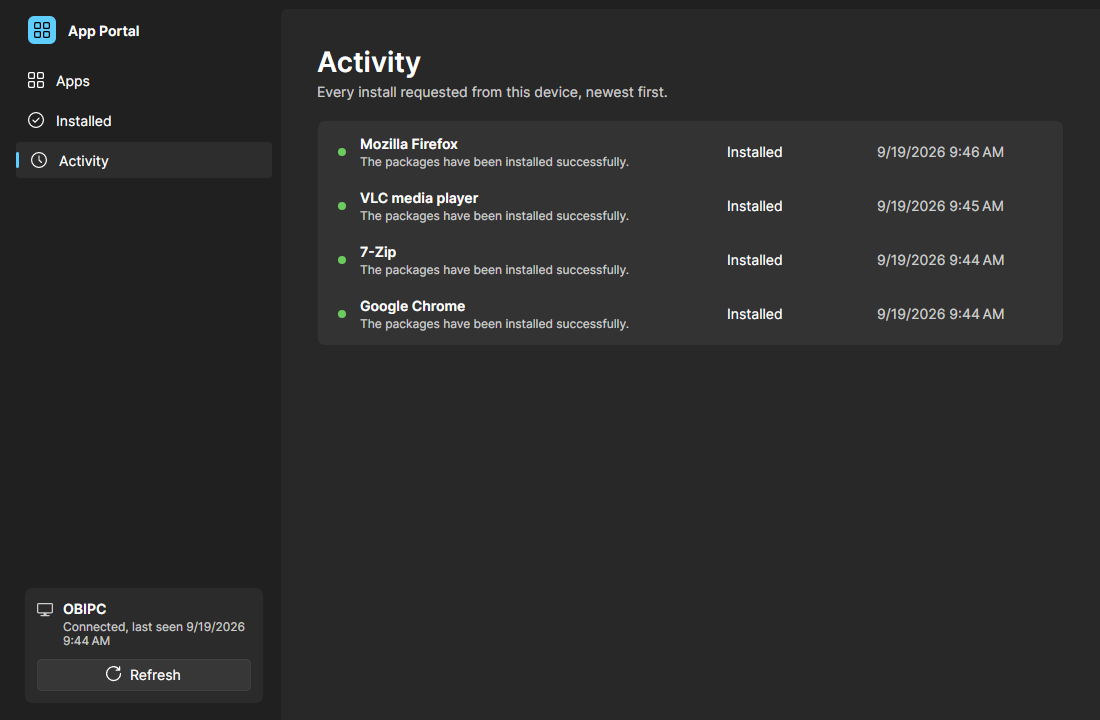Select the Google Chrome entry name

pos(412,306)
